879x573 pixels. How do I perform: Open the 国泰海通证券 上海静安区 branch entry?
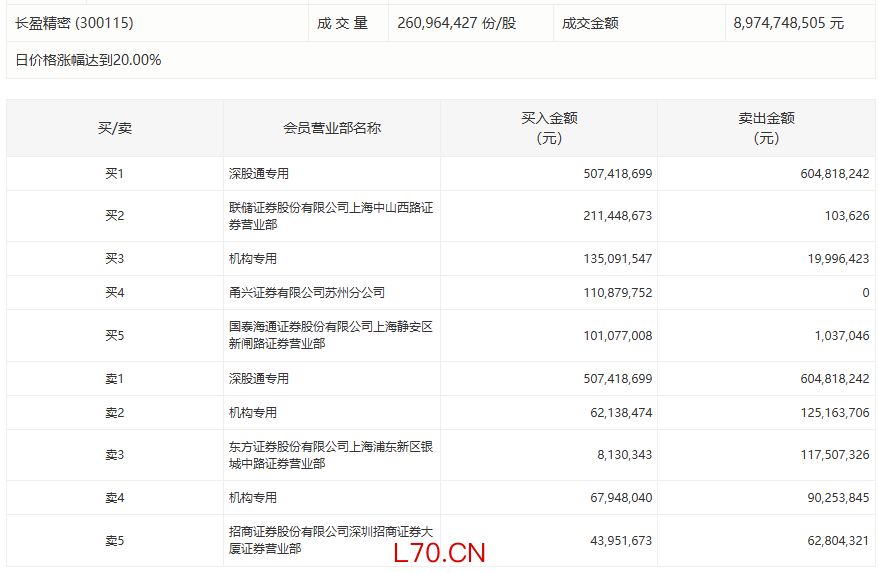coord(330,335)
